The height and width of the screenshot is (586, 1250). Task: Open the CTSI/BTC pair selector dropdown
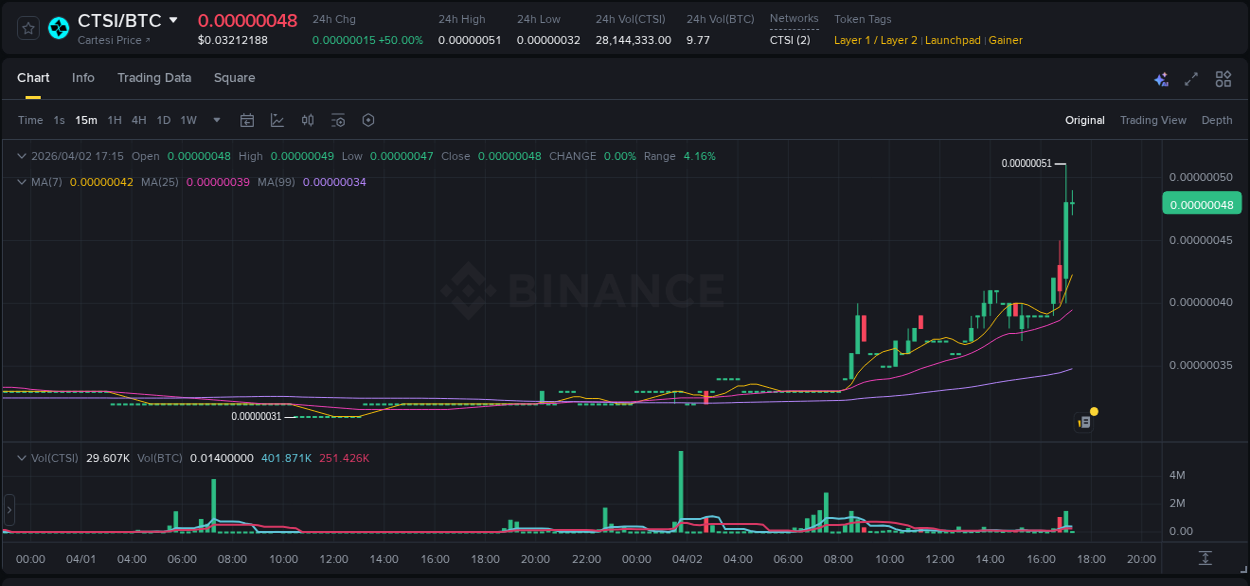point(173,20)
